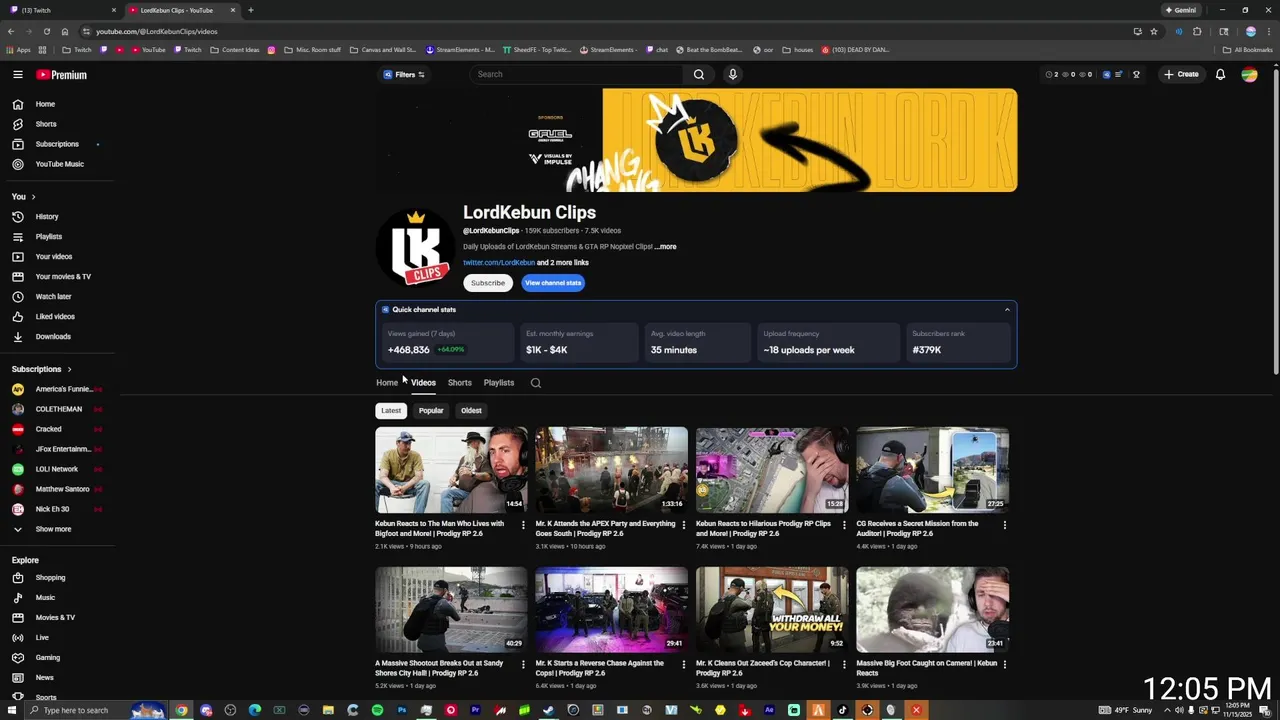Open YouTube Music from sidebar
This screenshot has height=720, width=1280.
[58, 164]
